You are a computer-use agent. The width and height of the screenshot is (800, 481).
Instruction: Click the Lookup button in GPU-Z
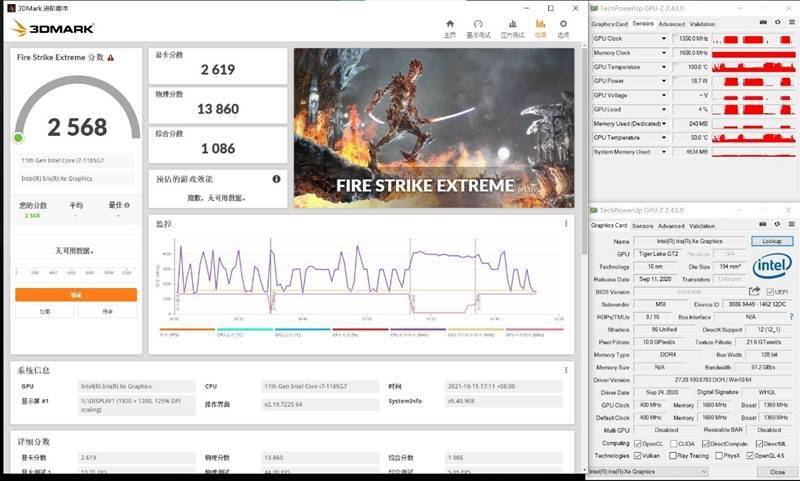(772, 241)
